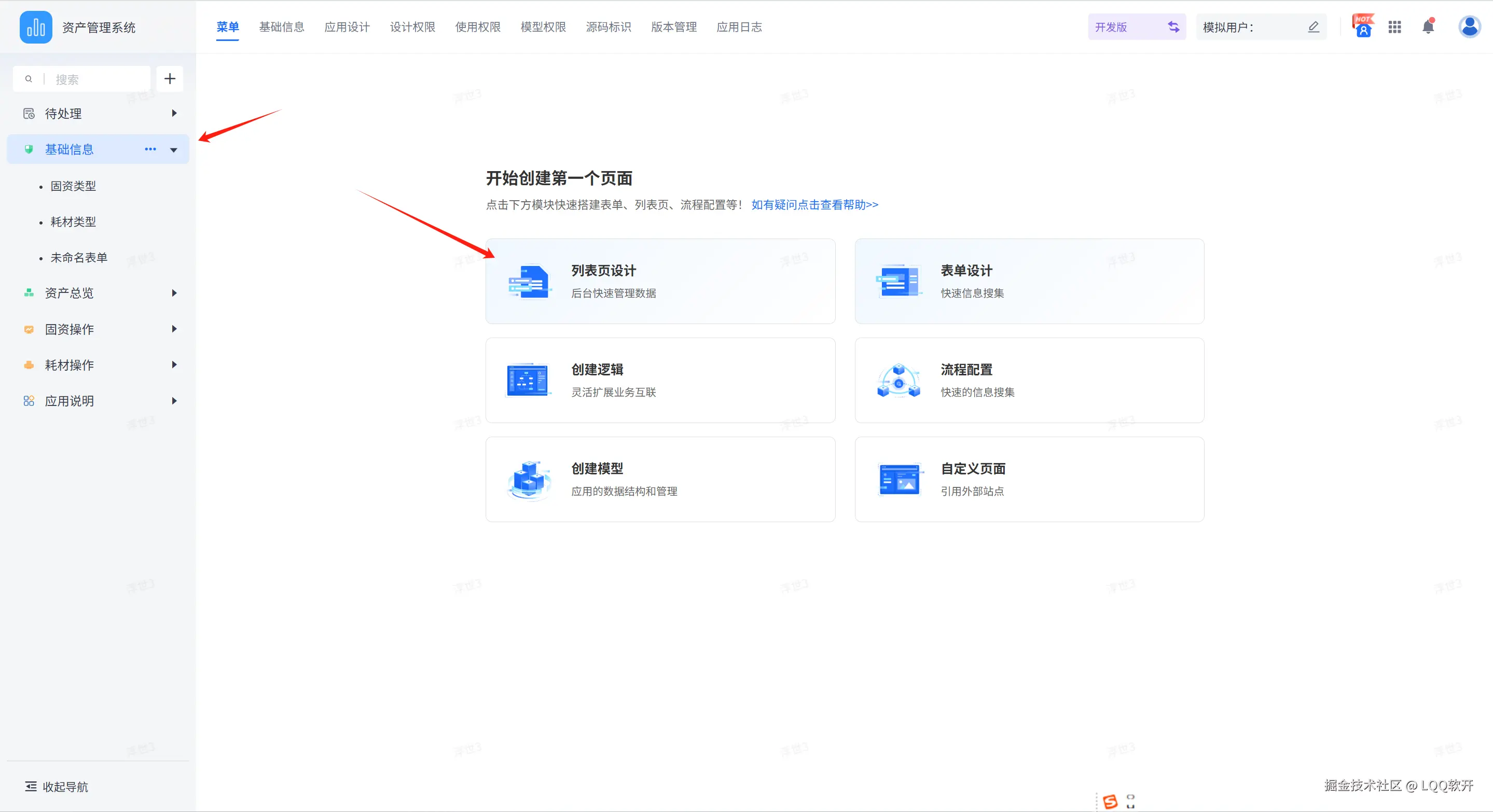Expand the 固资操作 menu group
The width and height of the screenshot is (1493, 812).
point(174,329)
